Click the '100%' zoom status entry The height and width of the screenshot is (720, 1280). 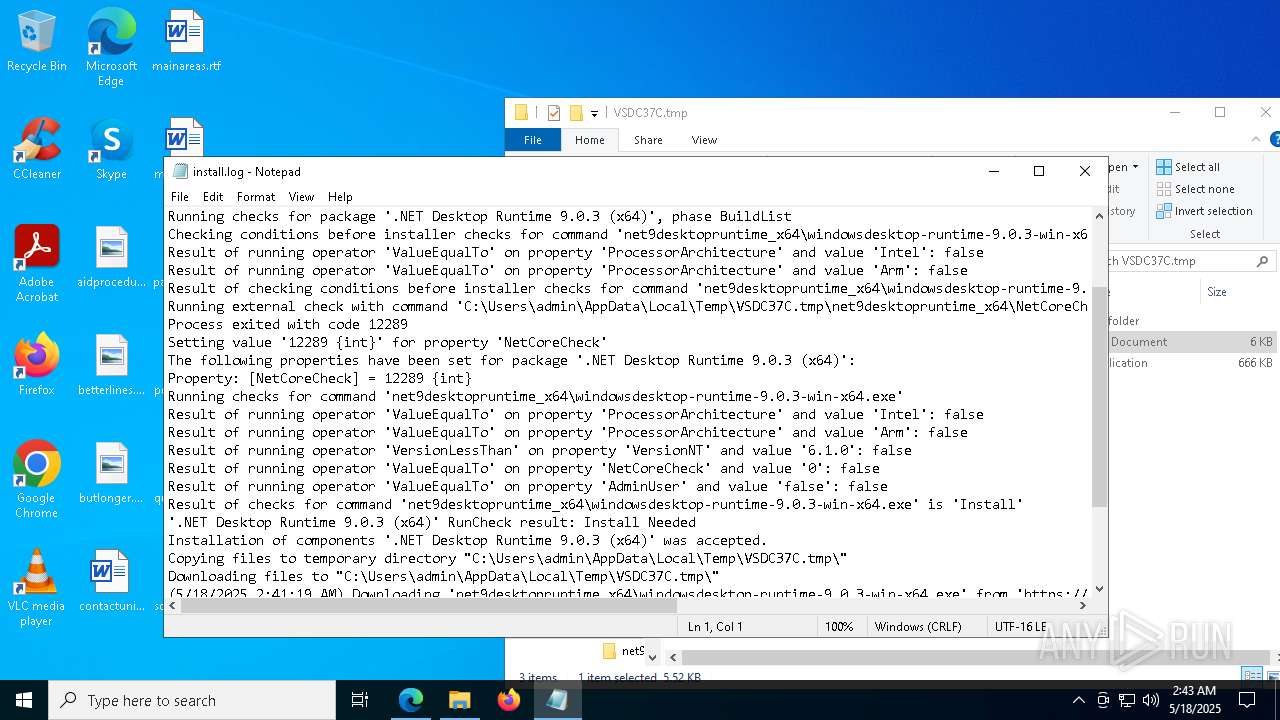pyautogui.click(x=839, y=627)
